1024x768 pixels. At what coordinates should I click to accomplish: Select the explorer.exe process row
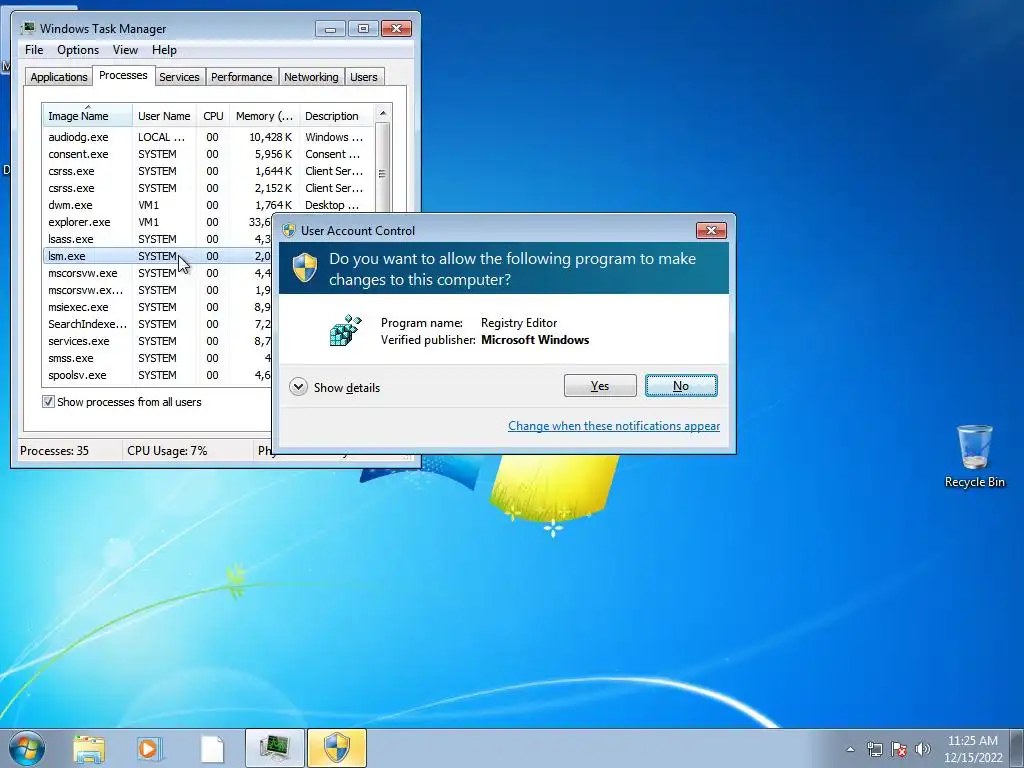(x=157, y=222)
